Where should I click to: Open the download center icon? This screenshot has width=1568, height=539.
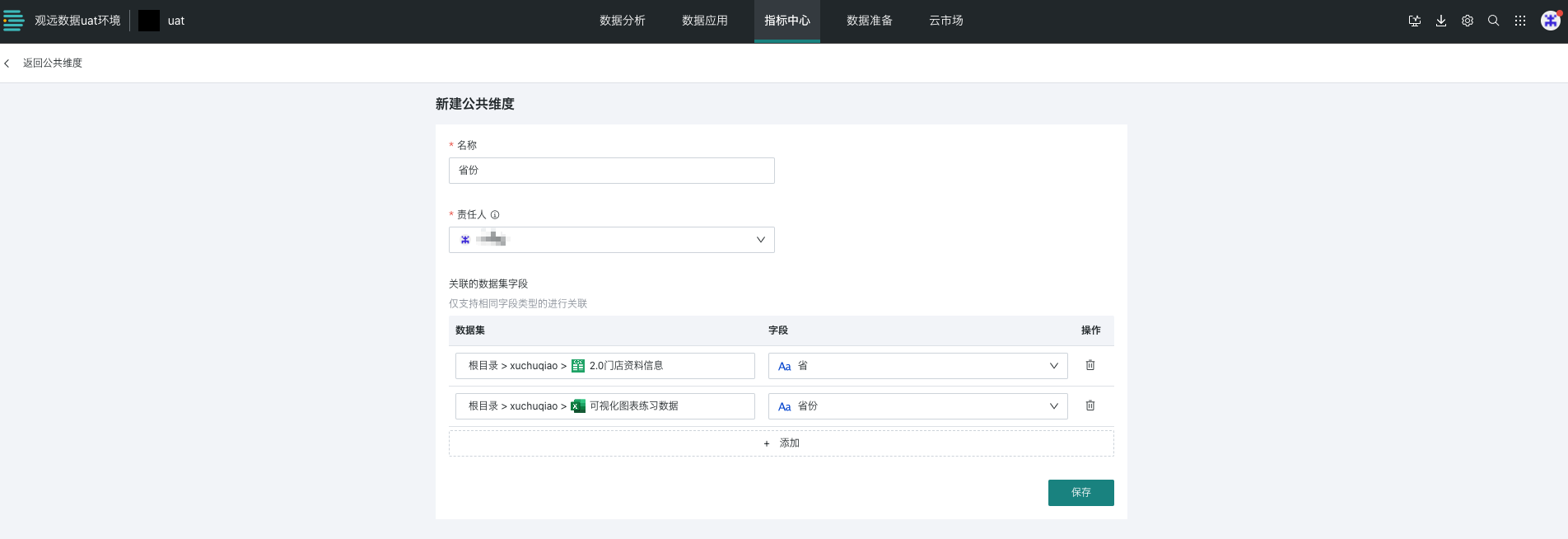[1441, 21]
